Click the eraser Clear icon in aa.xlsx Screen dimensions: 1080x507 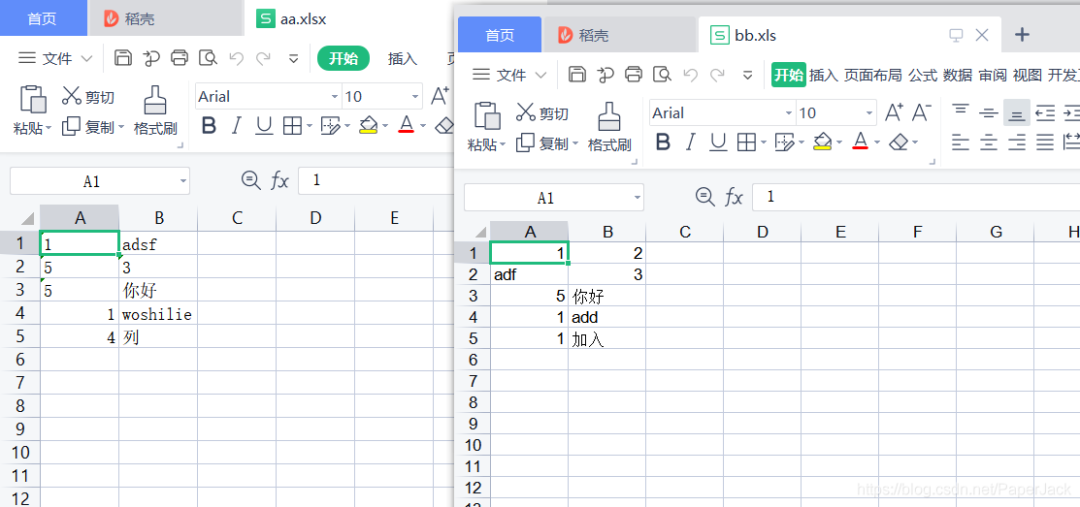[446, 126]
